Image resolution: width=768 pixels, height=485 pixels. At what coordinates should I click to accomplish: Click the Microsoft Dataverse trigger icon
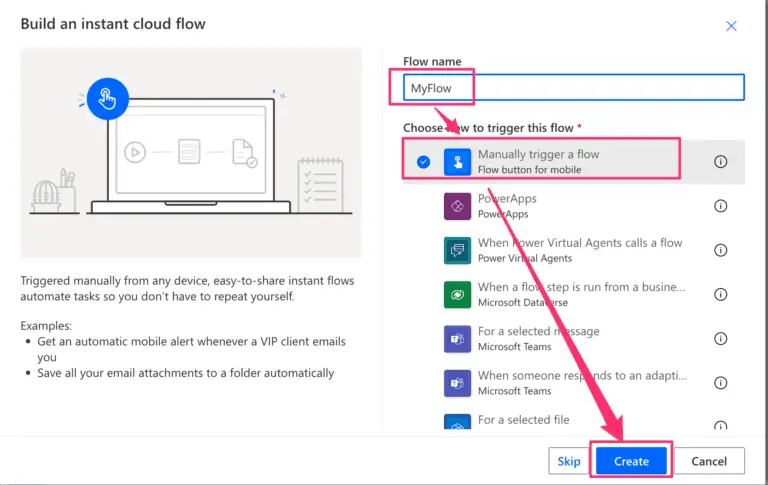tap(457, 294)
